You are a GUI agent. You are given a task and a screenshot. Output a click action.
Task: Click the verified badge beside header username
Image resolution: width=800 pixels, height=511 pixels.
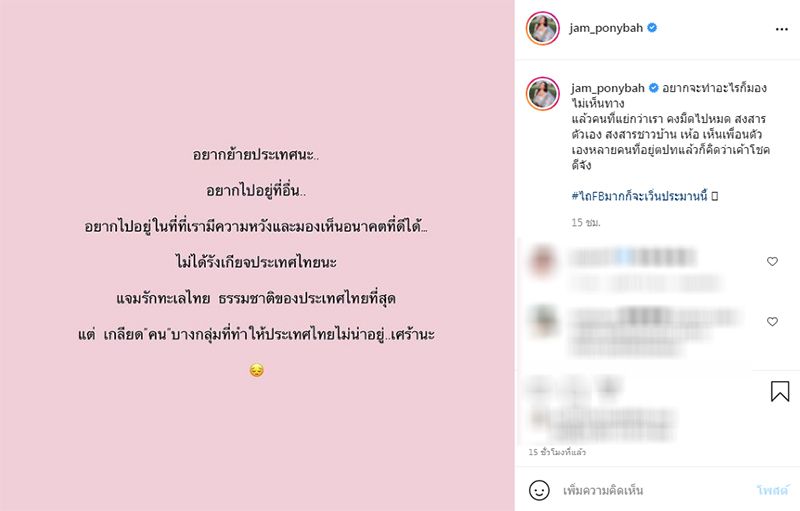point(652,28)
